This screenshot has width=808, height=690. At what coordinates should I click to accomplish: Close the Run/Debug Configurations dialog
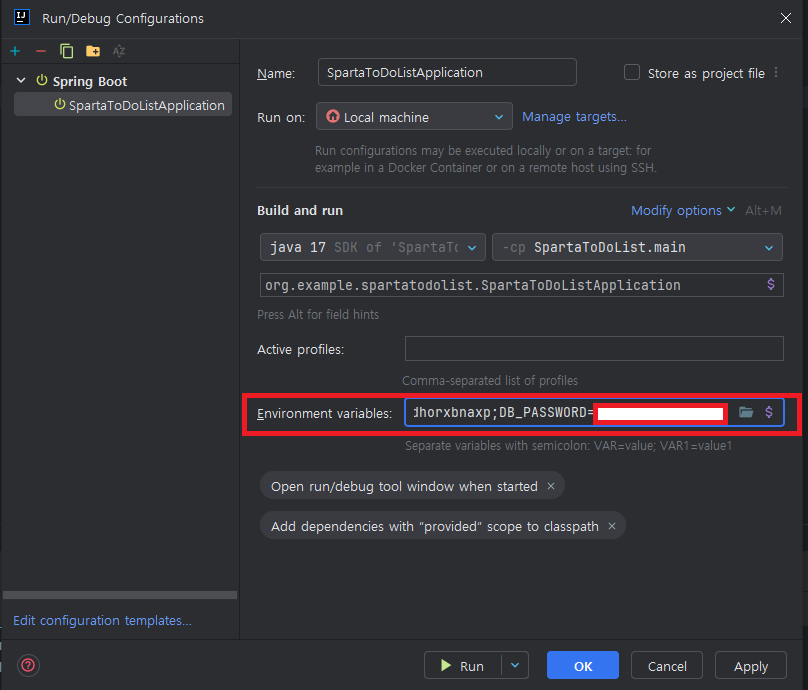coord(786,18)
